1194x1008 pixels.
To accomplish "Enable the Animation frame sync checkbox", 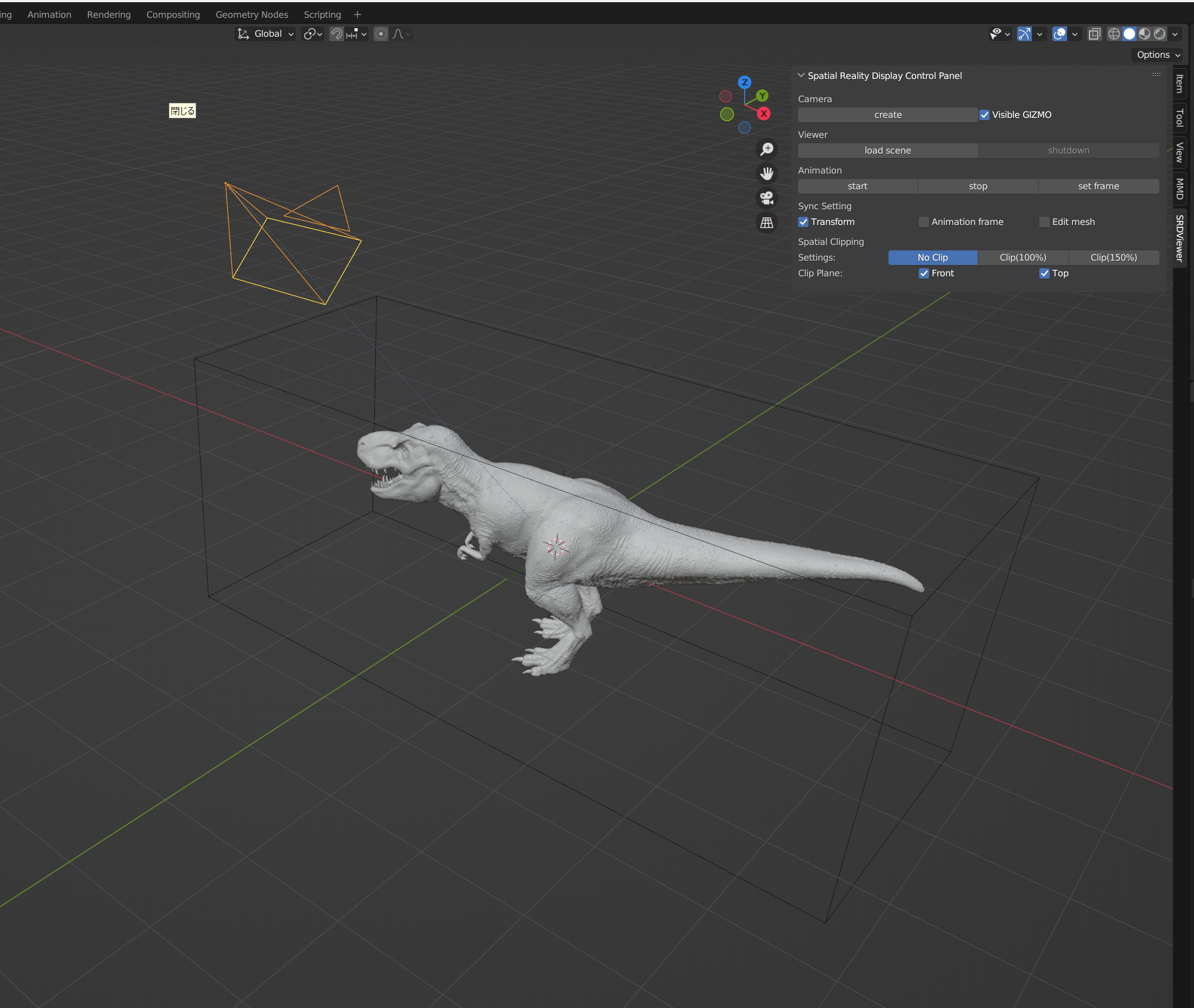I will (924, 222).
